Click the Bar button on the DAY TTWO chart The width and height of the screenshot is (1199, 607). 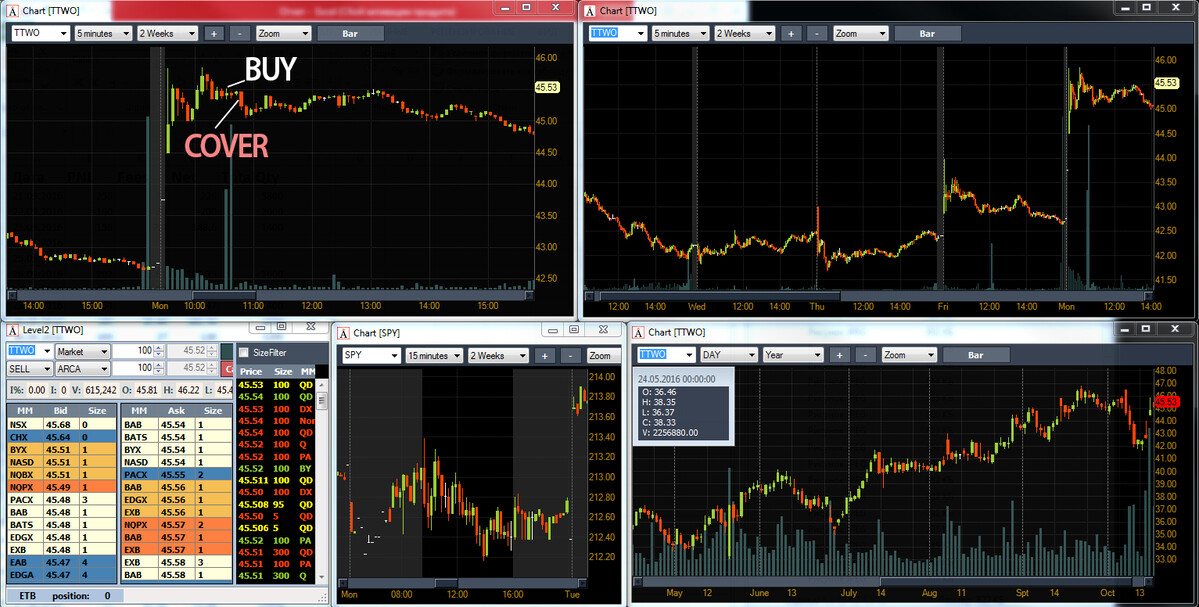pos(976,355)
